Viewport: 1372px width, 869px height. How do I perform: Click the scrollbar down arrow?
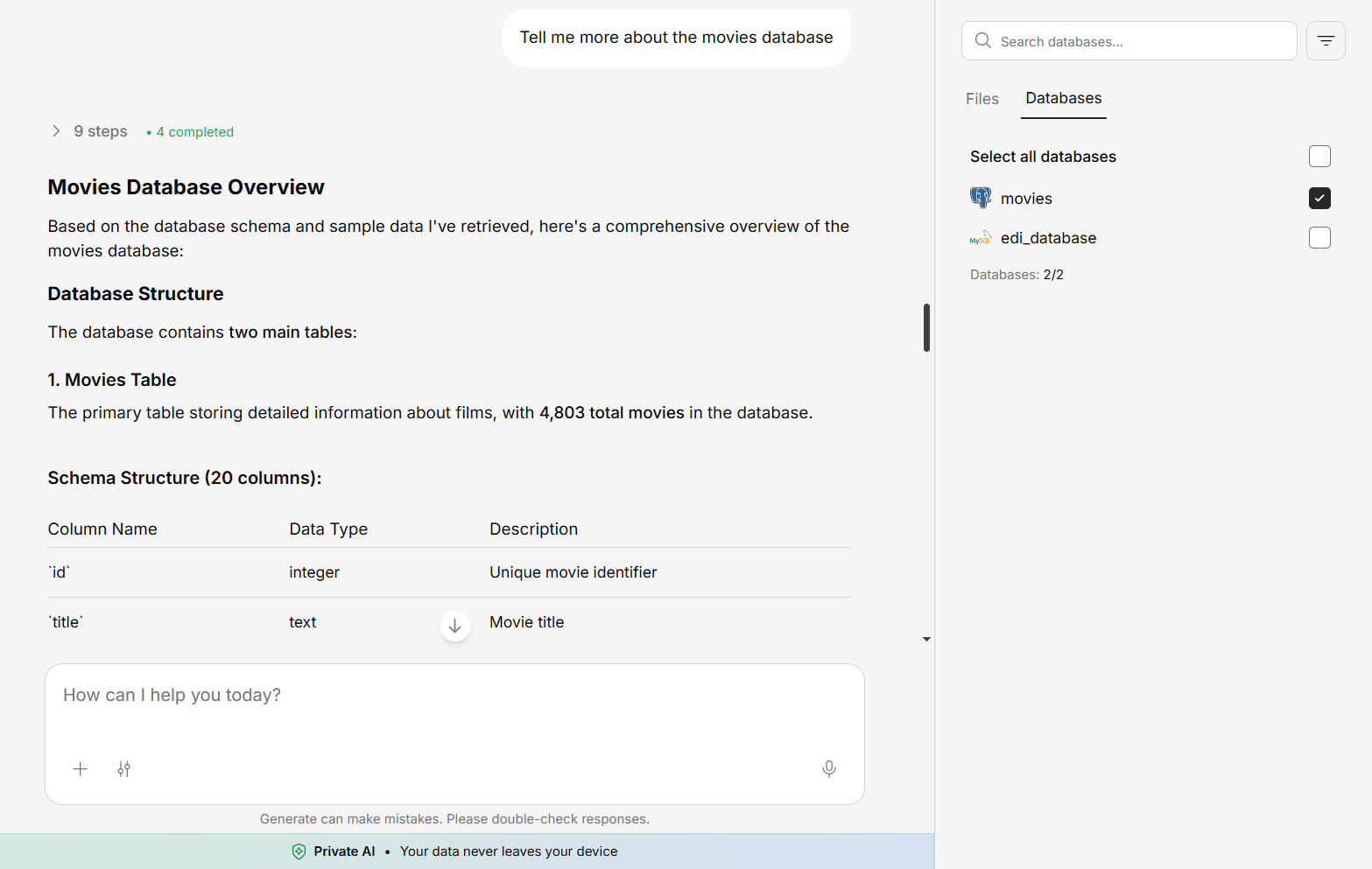pyautogui.click(x=926, y=640)
